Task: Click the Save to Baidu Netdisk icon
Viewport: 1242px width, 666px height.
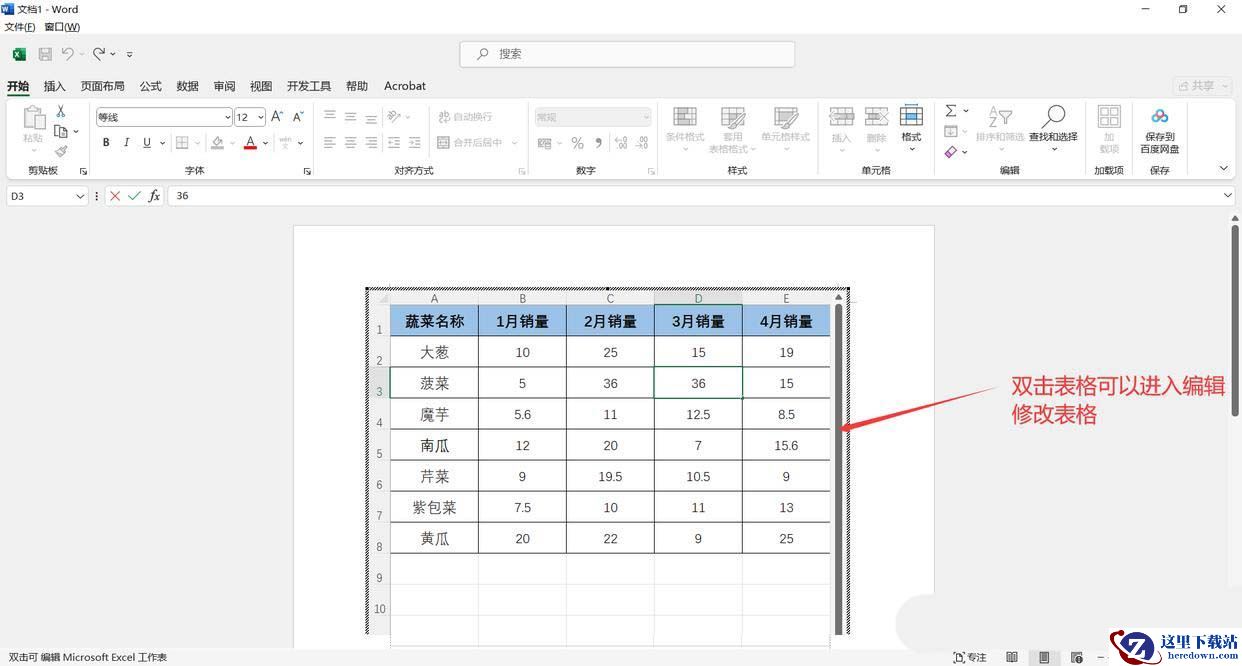Action: pos(1159,116)
